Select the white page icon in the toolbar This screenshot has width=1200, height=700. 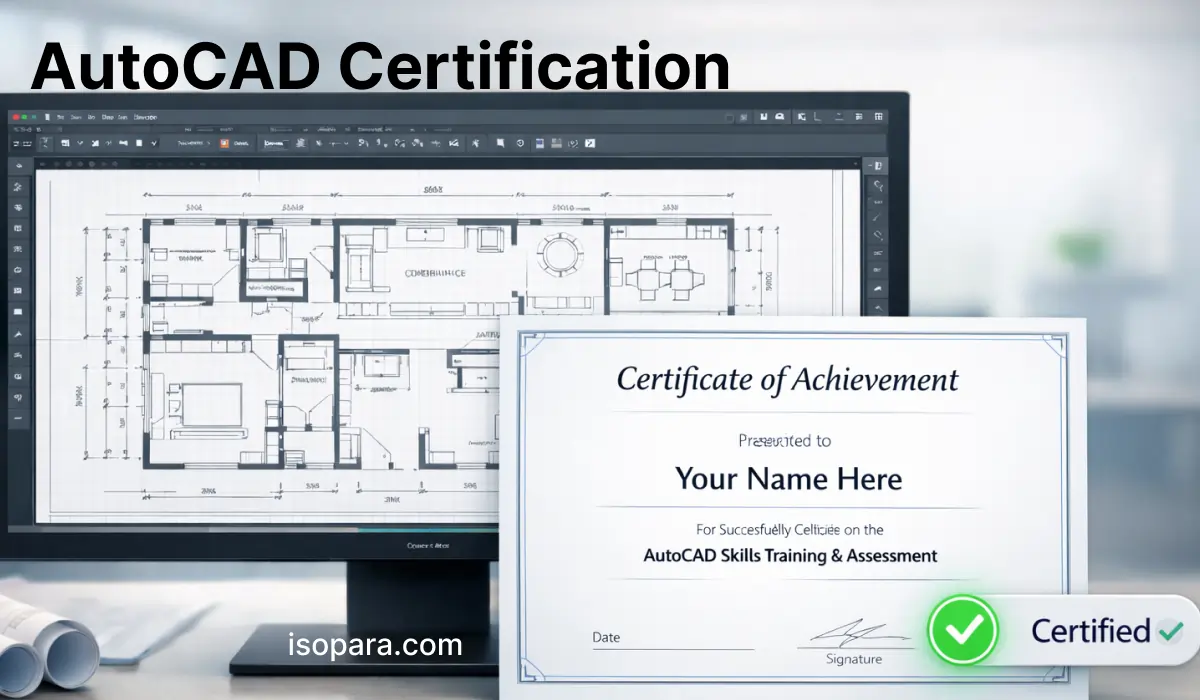tap(139, 143)
